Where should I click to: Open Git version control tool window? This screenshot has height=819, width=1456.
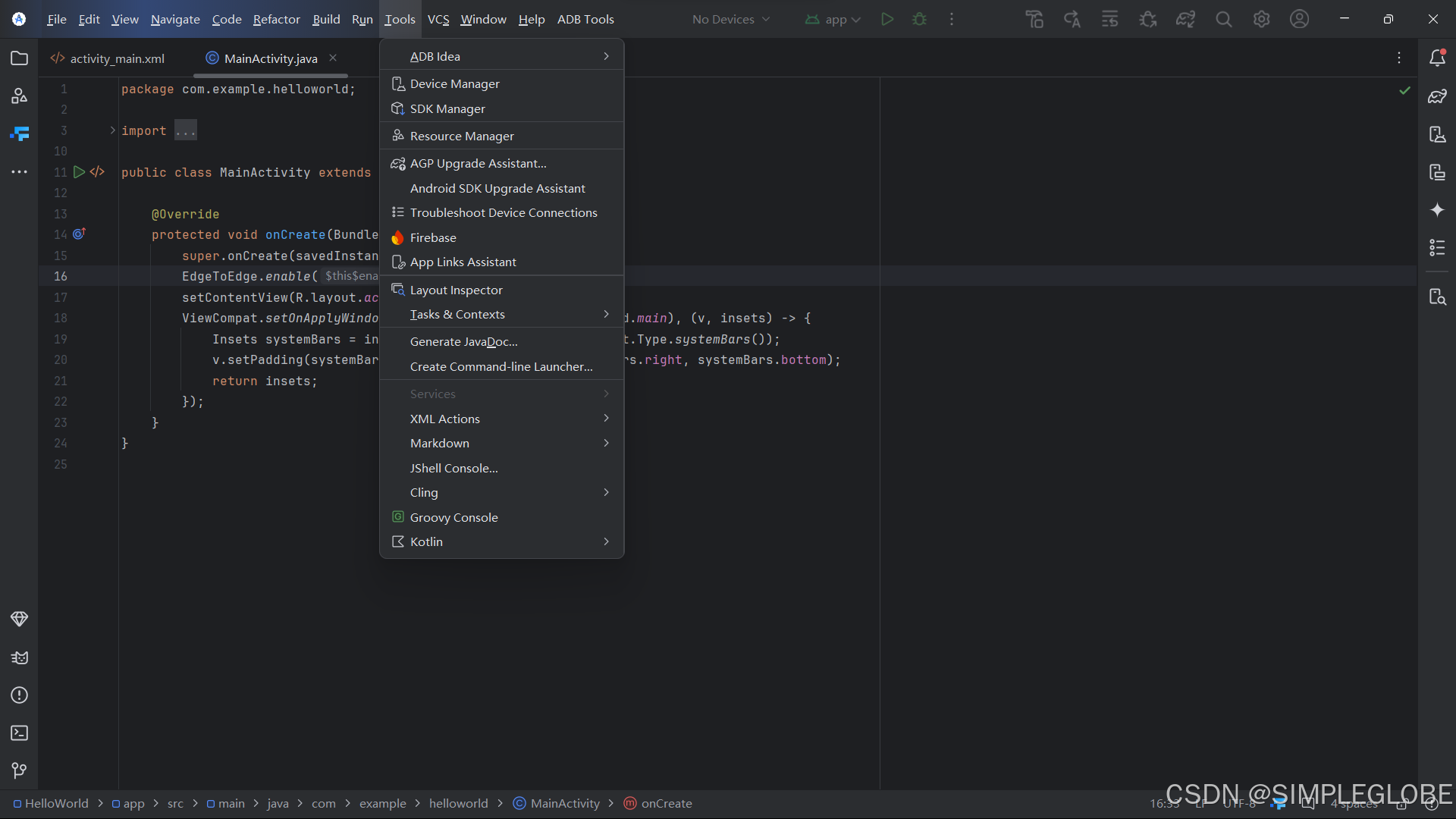coord(19,771)
